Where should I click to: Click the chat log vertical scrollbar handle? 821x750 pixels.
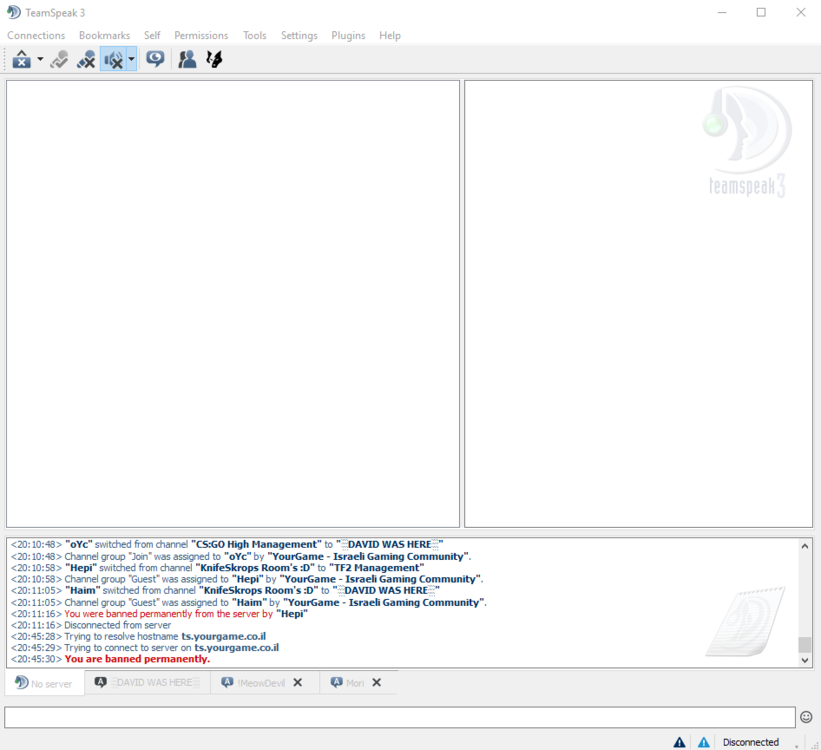pos(805,645)
